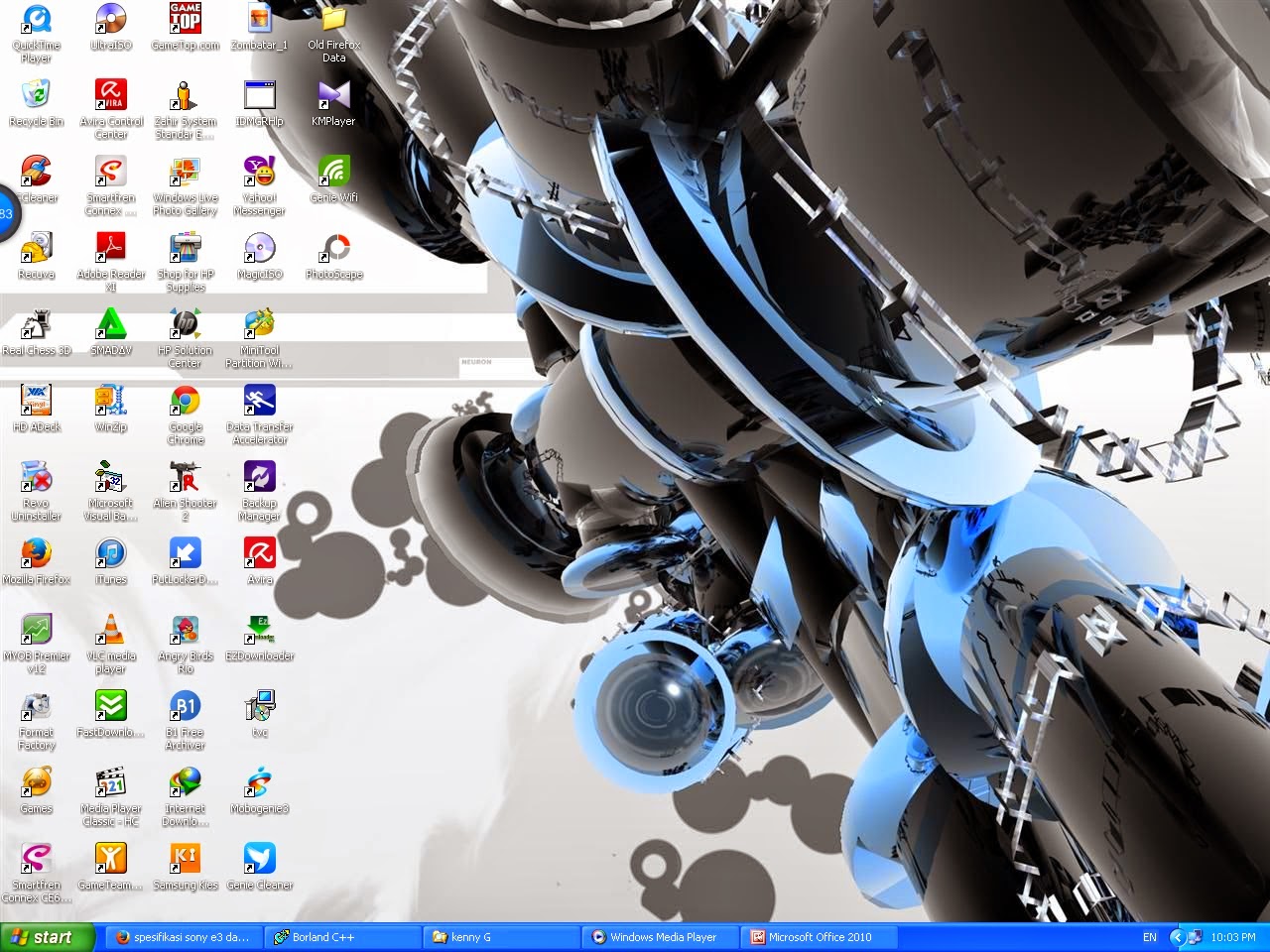Expand the system tray hidden icons

1179,936
